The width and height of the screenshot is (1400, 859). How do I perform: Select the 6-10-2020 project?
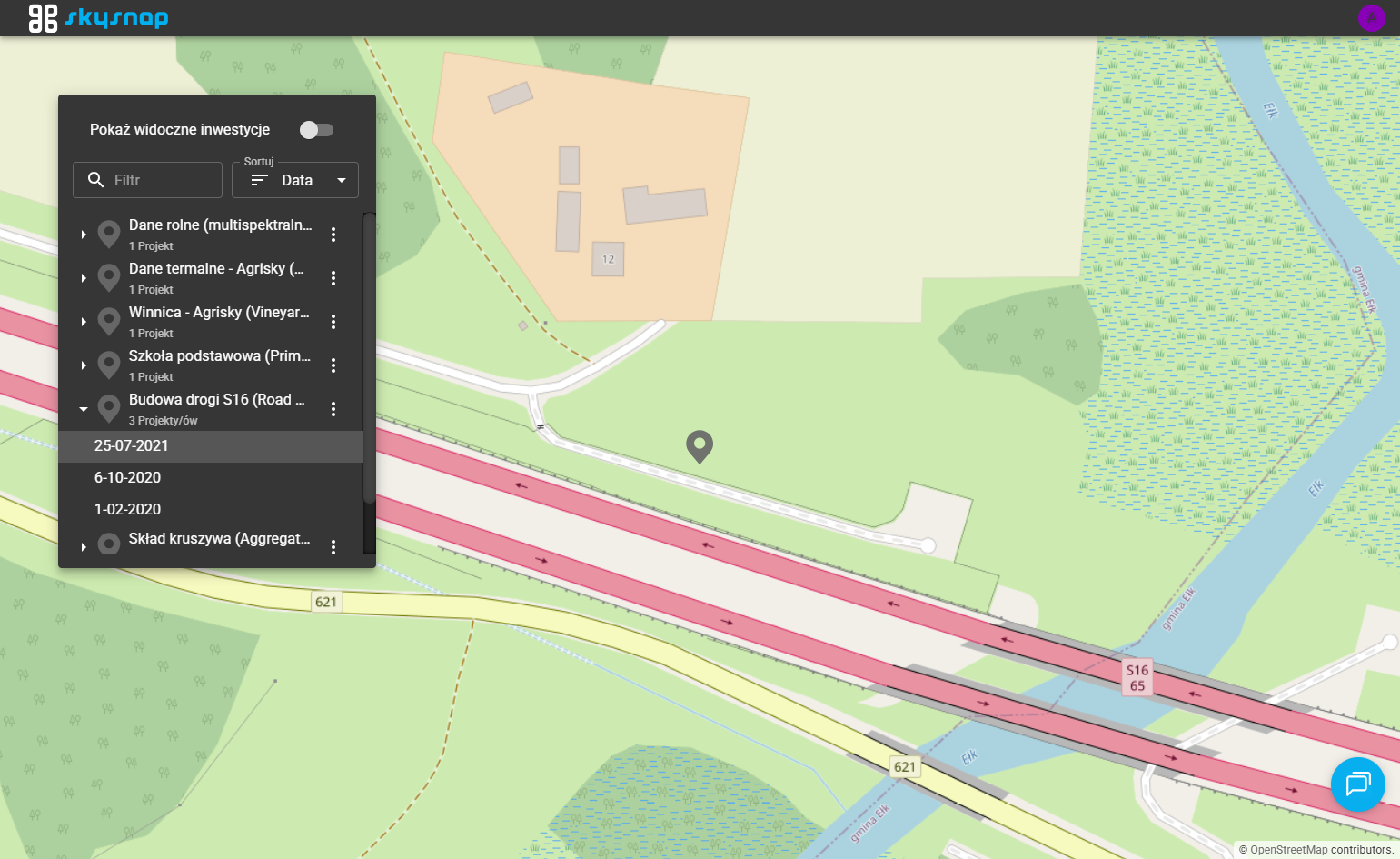point(211,478)
